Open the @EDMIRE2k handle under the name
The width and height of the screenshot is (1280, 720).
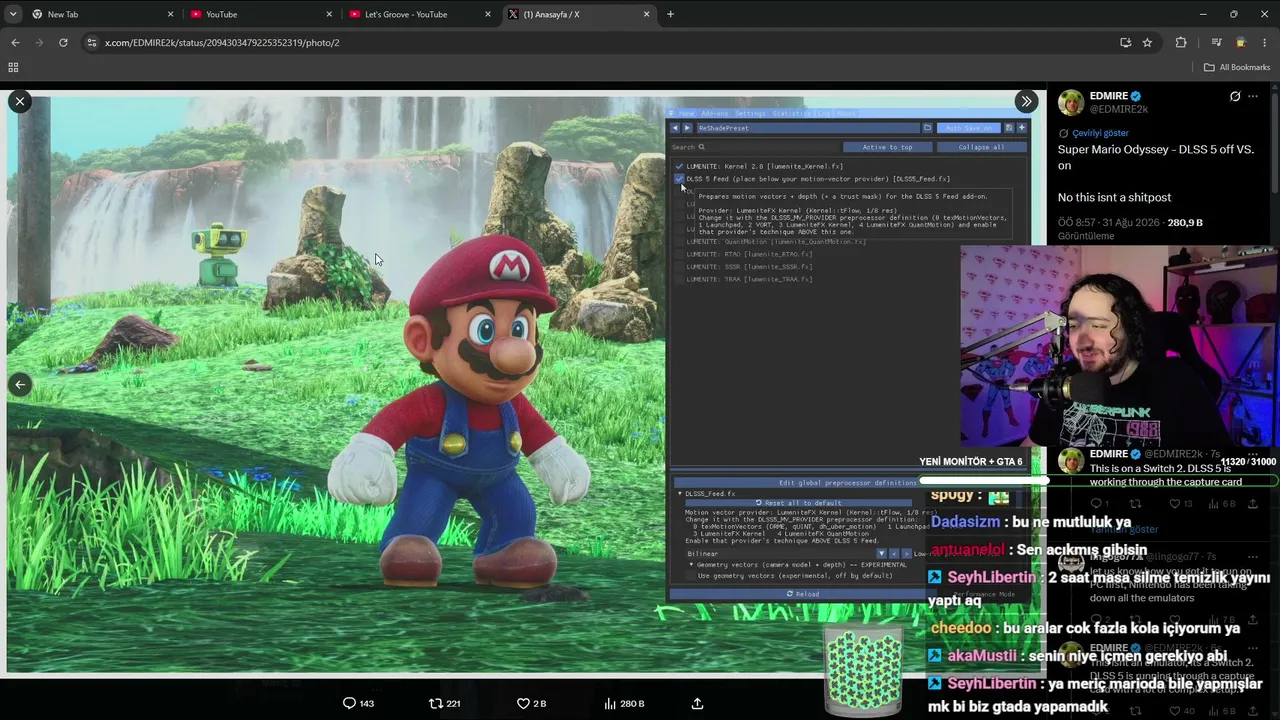(1119, 109)
